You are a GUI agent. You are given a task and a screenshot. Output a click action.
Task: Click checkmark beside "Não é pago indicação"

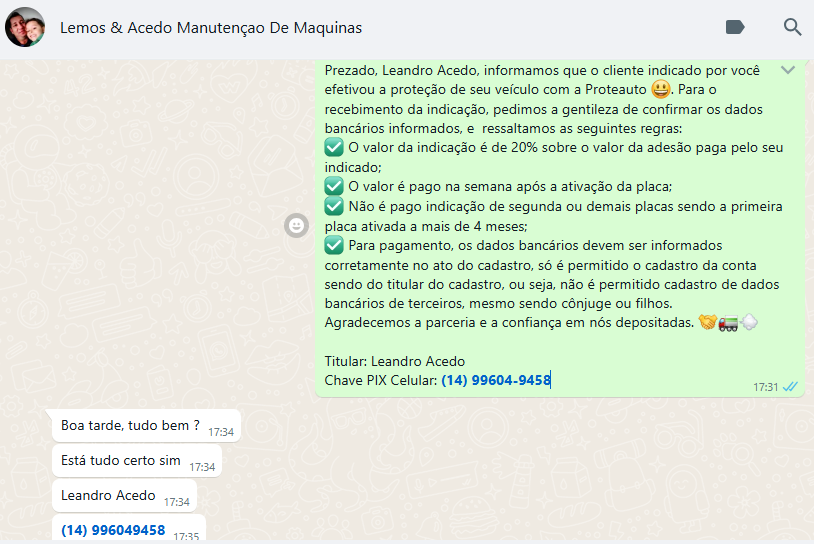coord(334,207)
